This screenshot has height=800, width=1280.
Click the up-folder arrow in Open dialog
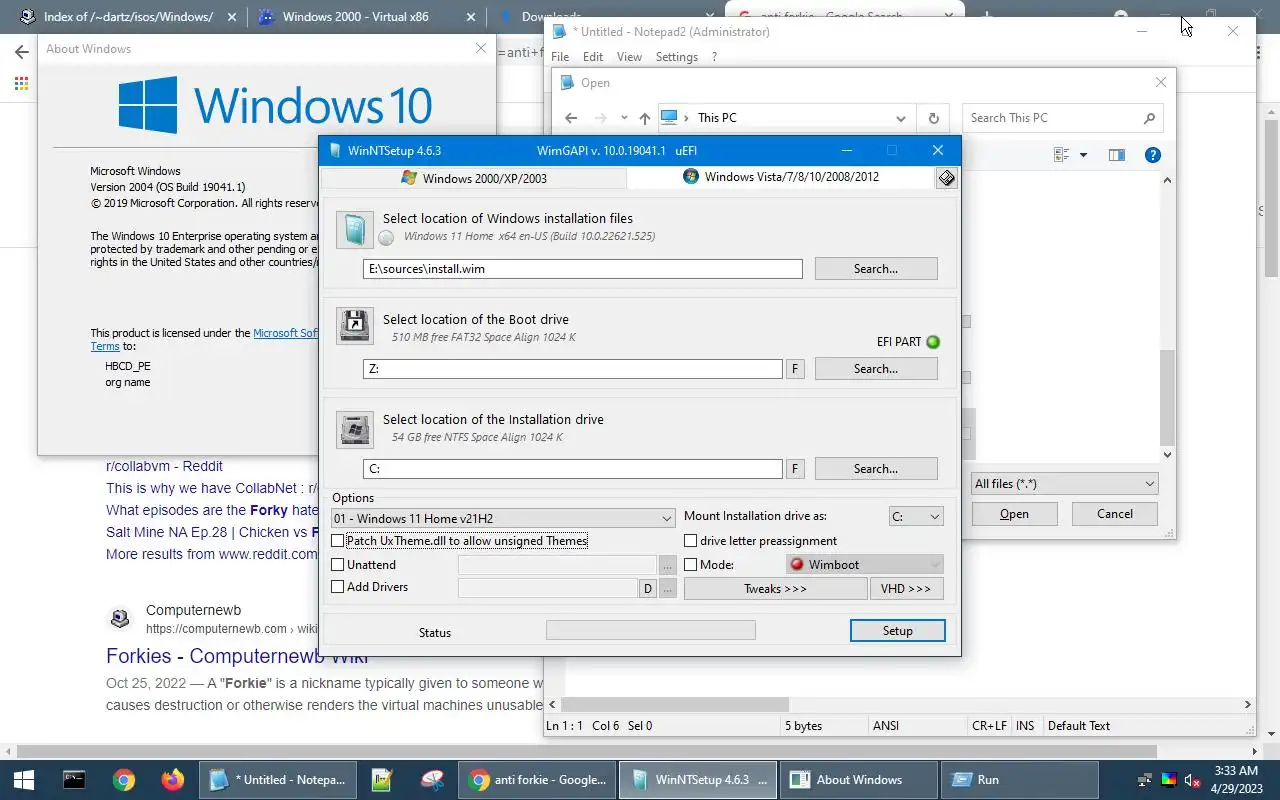pos(644,118)
